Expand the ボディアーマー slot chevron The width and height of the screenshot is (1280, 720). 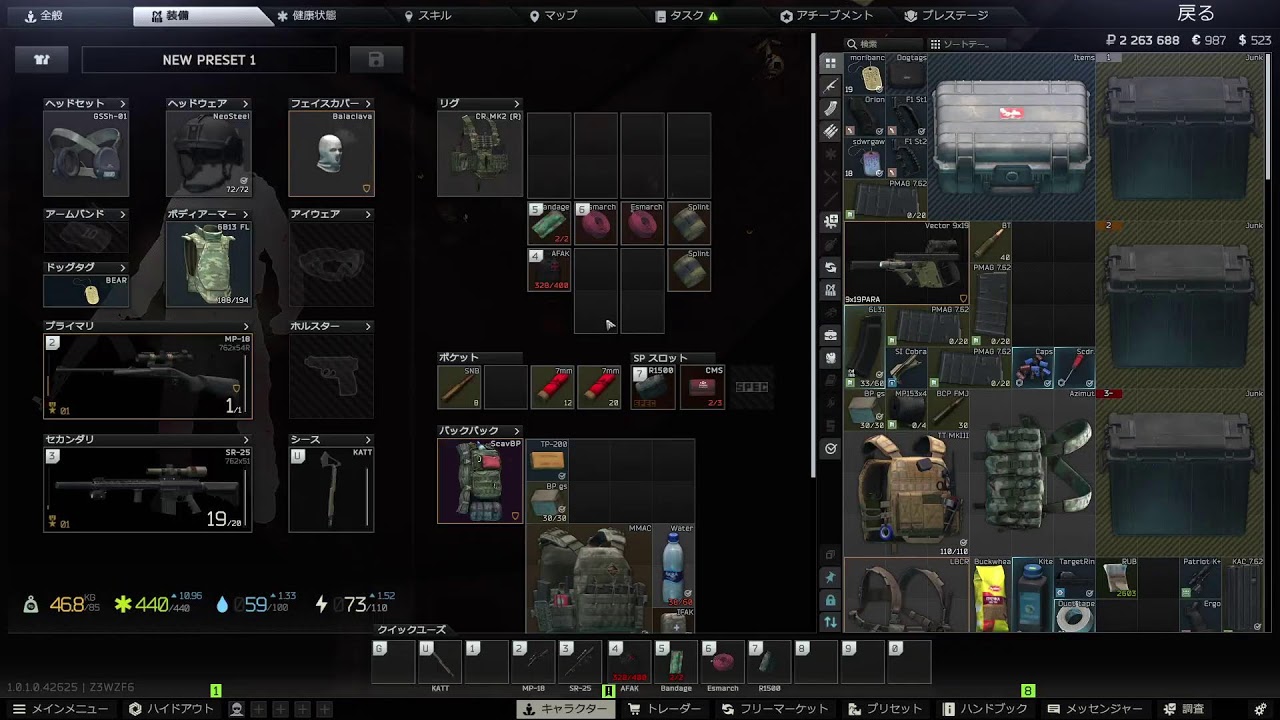[245, 214]
